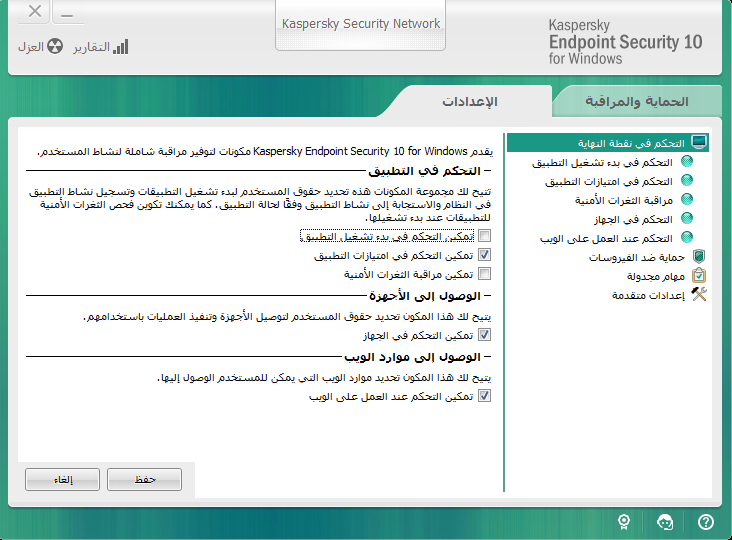Click the حفظ save button
Viewport: 732px width, 540px height.
pyautogui.click(x=144, y=479)
